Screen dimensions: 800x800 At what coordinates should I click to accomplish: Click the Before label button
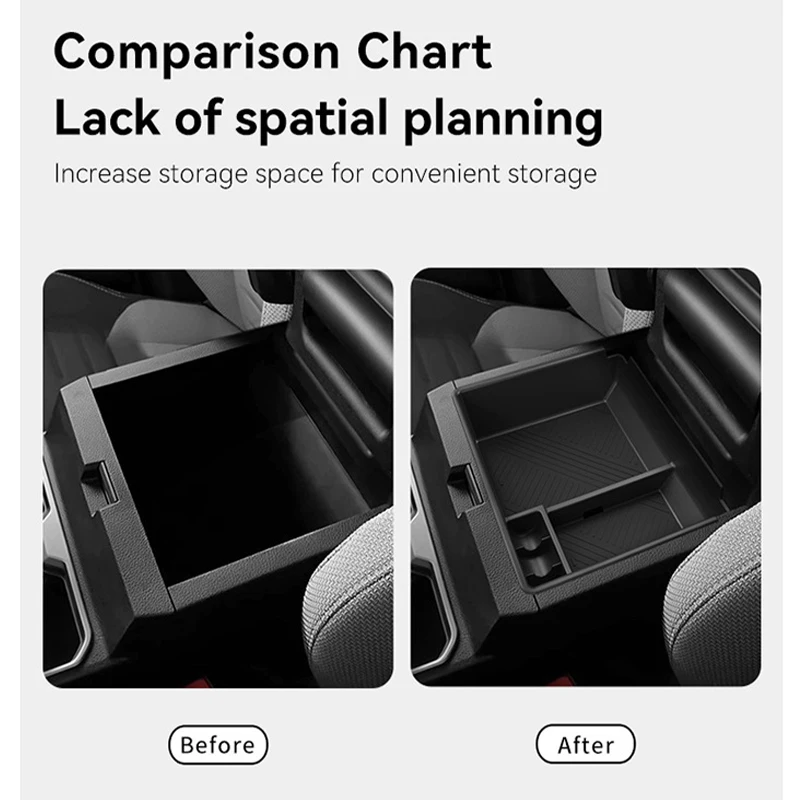218,745
